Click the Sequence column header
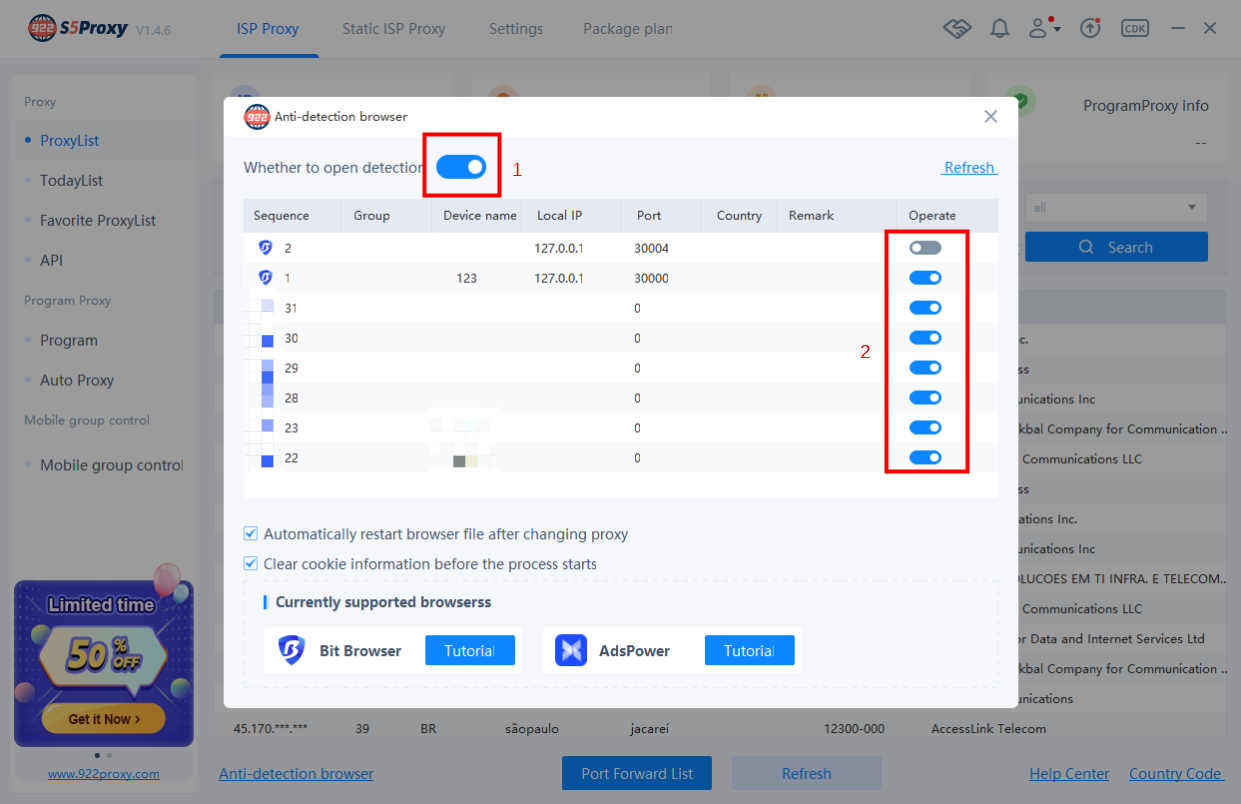1241x804 pixels. click(x=281, y=216)
